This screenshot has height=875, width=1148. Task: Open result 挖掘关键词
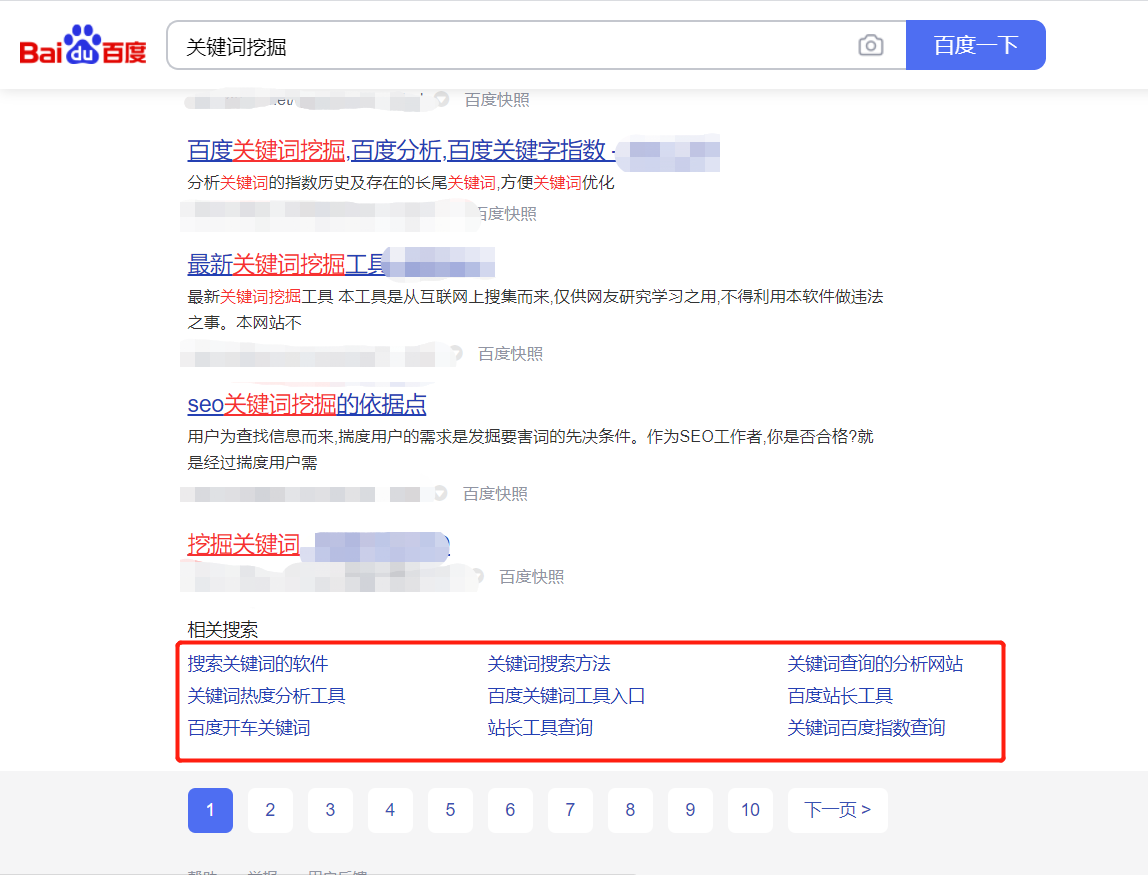click(x=244, y=545)
